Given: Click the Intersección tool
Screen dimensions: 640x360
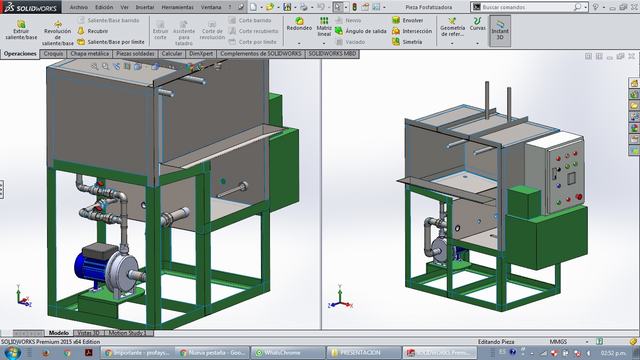Looking at the screenshot, I should [x=412, y=31].
